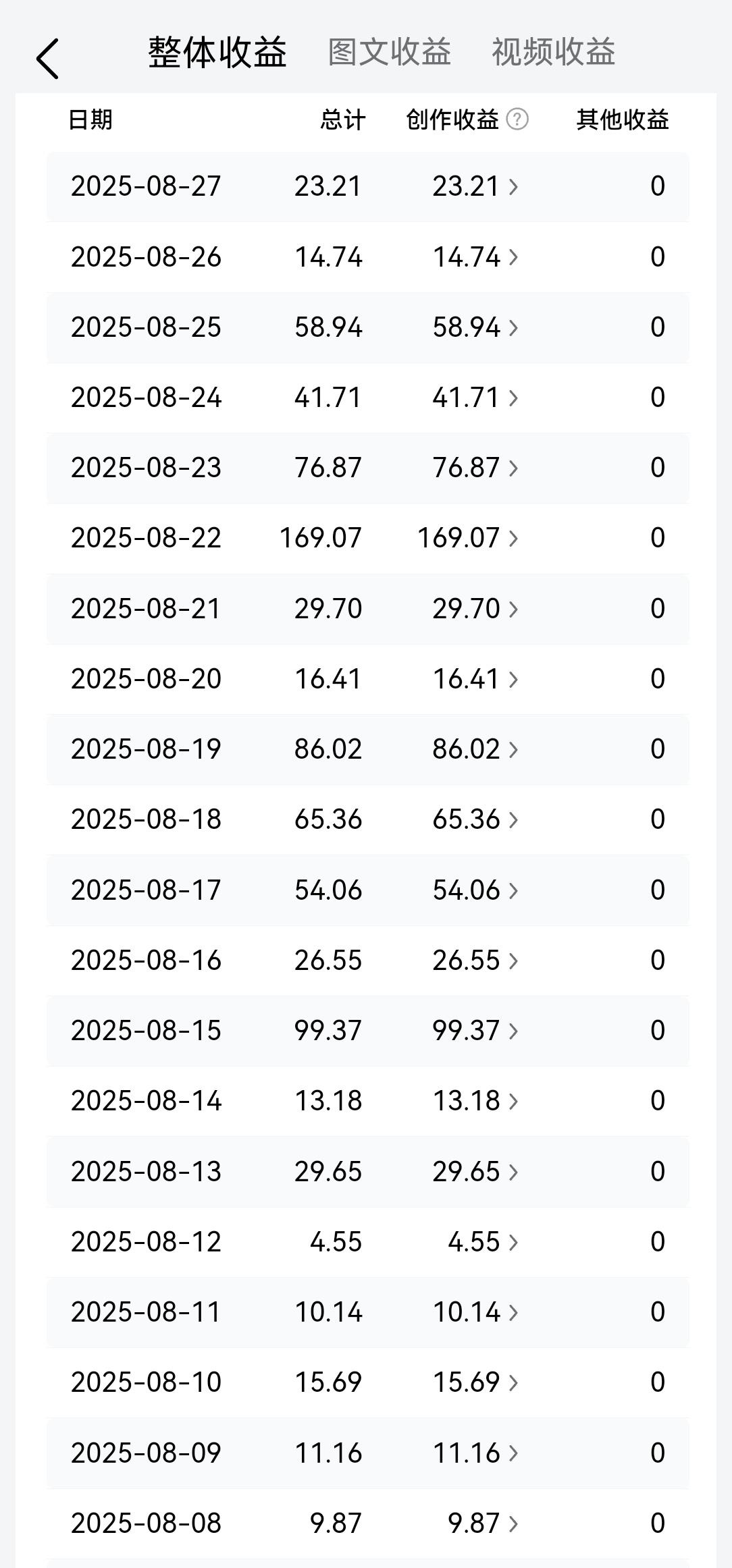This screenshot has height=1568, width=732.
Task: Open the 创作收益 help question-mark icon
Action: tap(517, 119)
